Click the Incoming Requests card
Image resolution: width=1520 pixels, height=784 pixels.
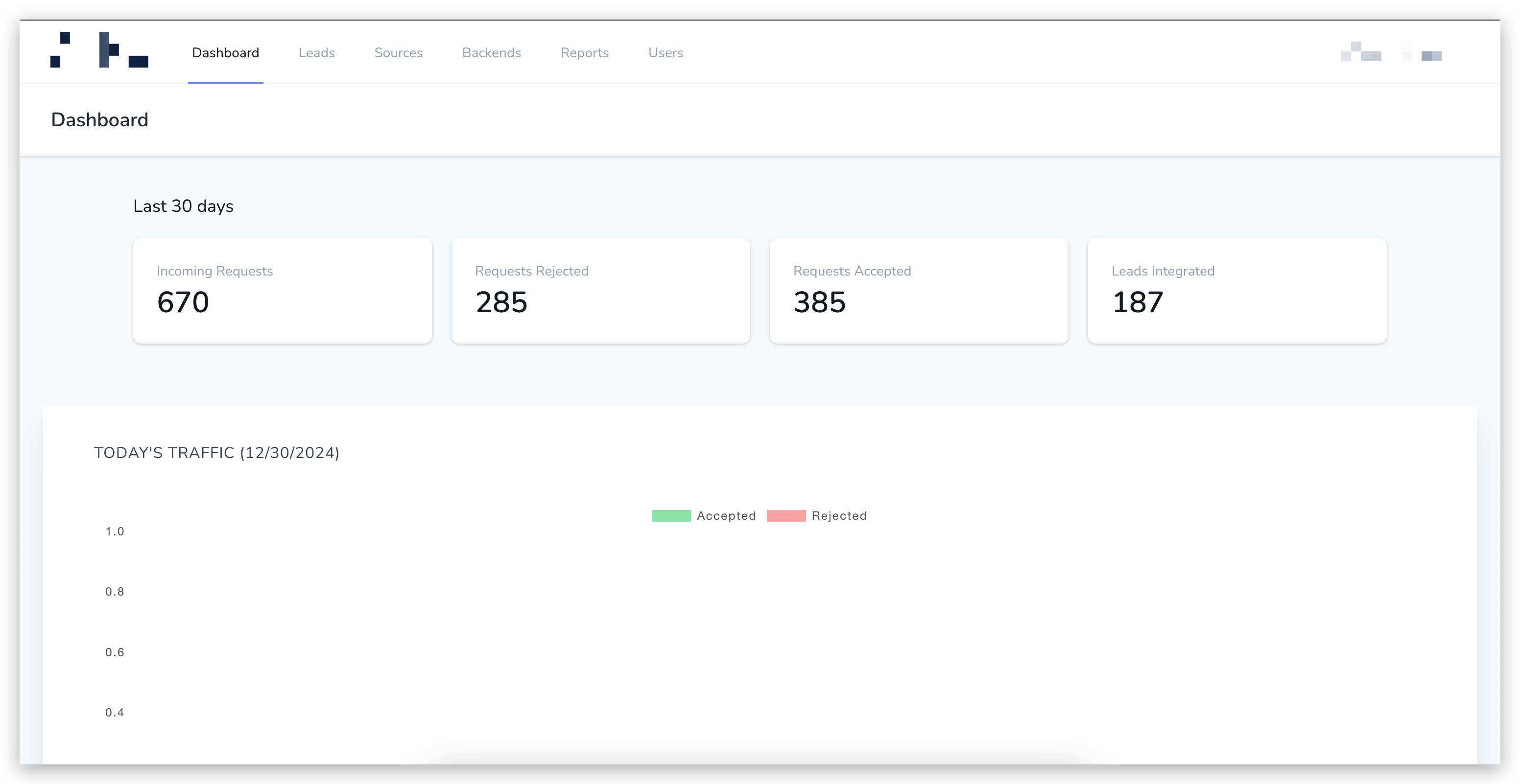282,290
